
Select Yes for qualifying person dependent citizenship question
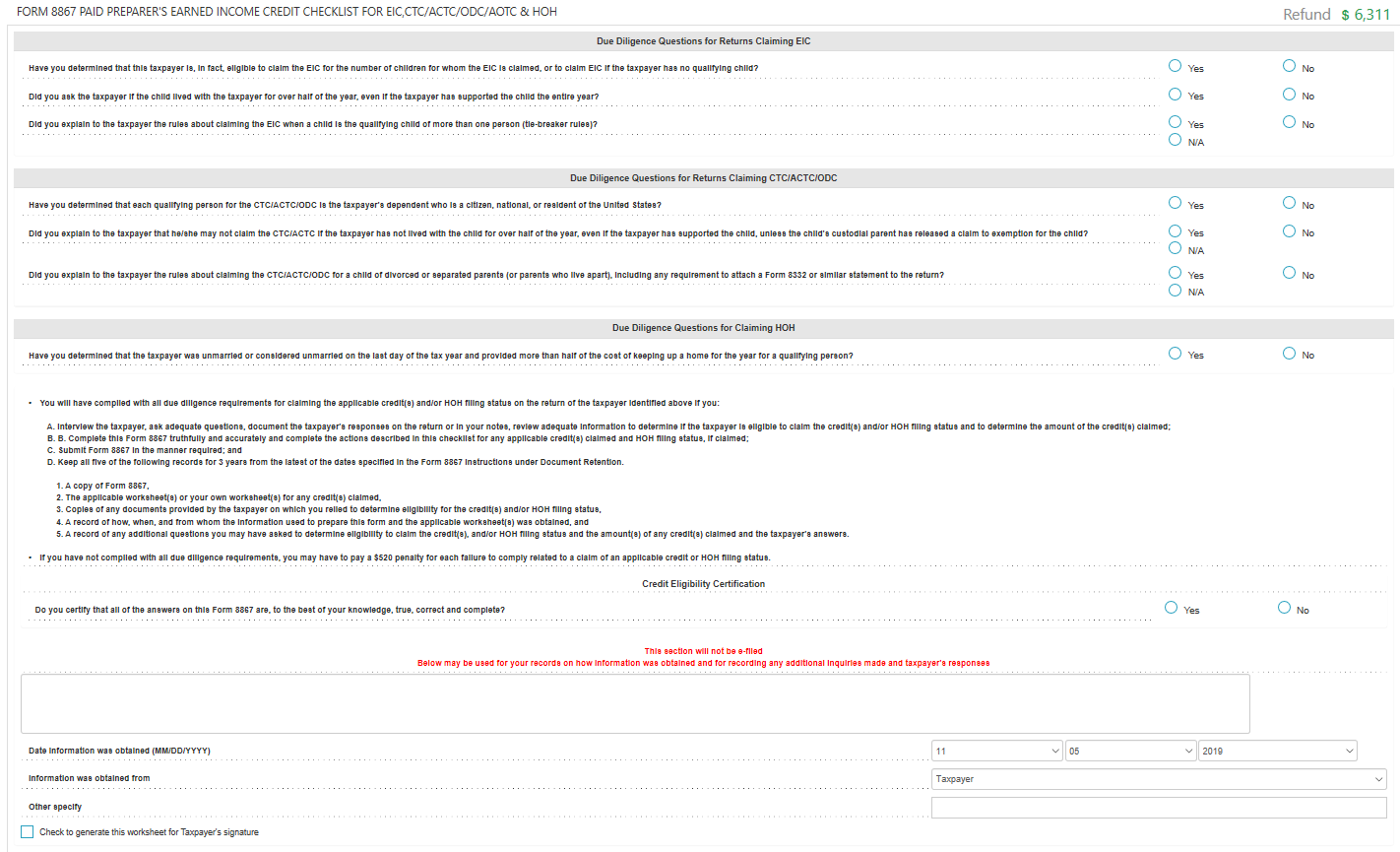[1174, 202]
